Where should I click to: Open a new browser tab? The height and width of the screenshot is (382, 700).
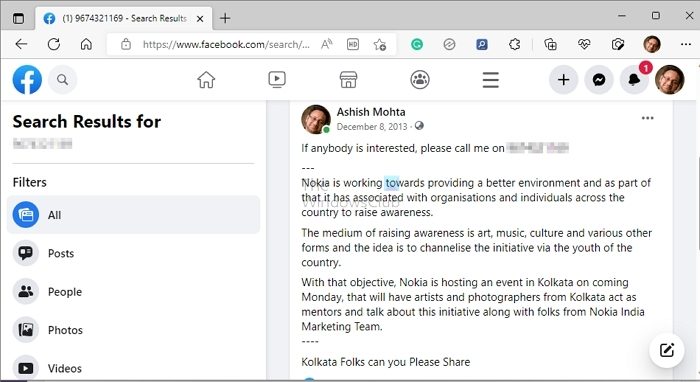[x=225, y=18]
